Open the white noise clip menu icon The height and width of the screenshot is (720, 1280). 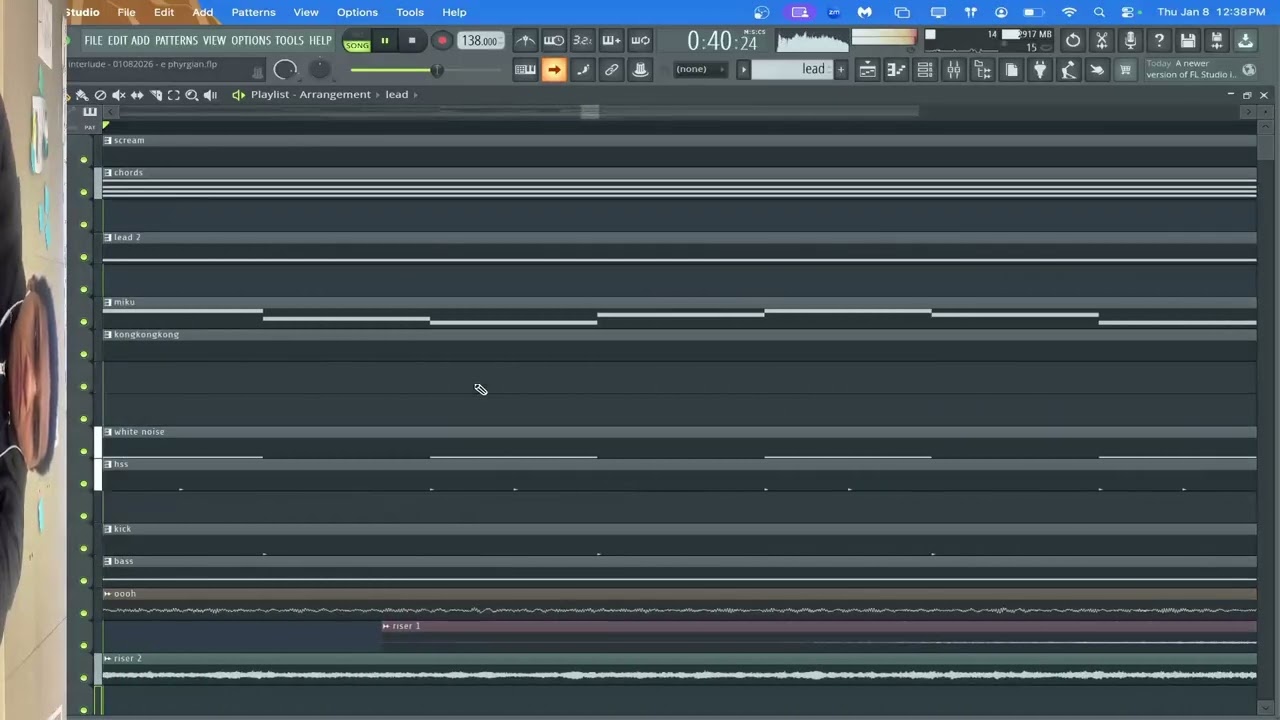(x=108, y=432)
